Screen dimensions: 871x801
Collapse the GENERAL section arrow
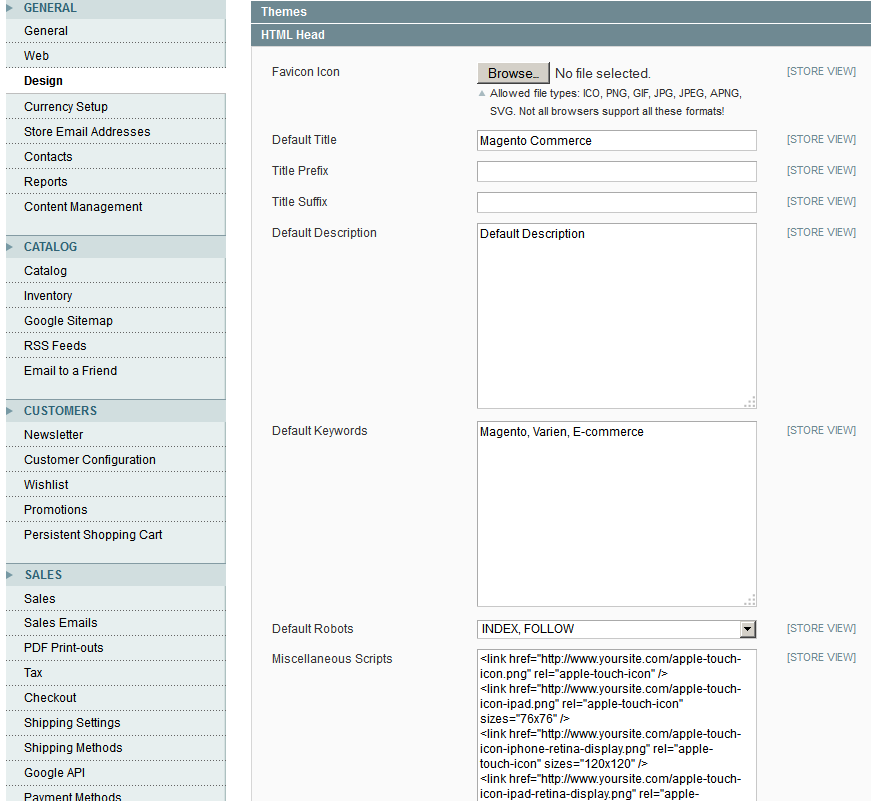point(10,8)
